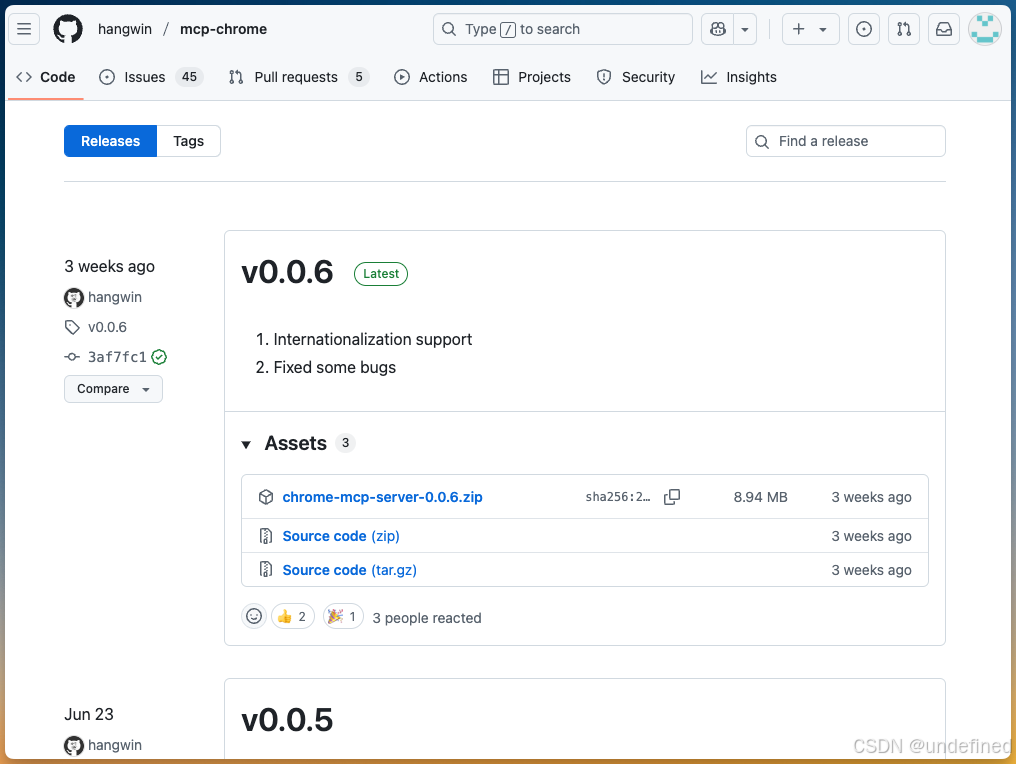1016x764 pixels.
Task: Open your issues icon in header
Action: pyautogui.click(x=864, y=29)
